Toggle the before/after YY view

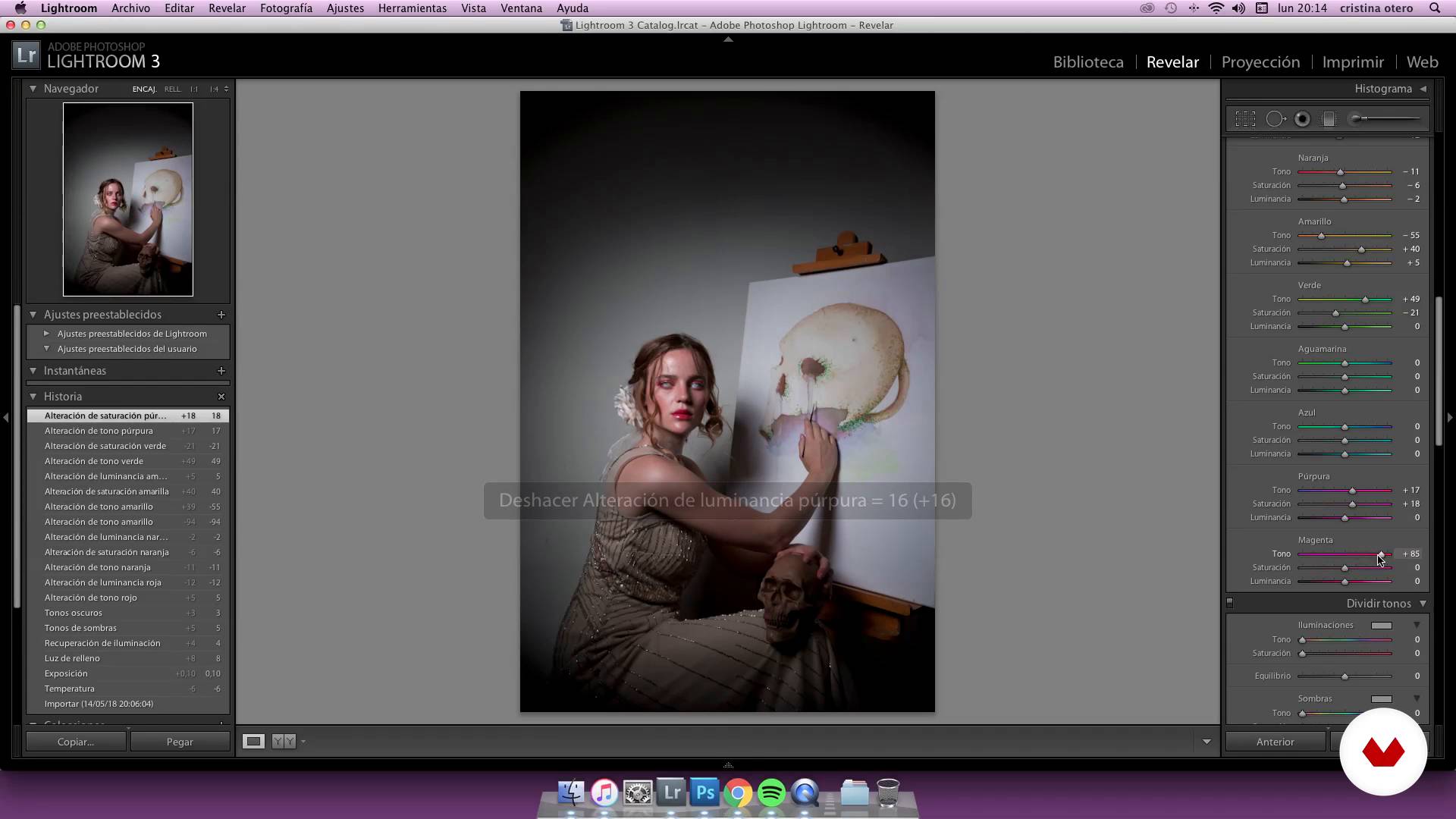(284, 742)
